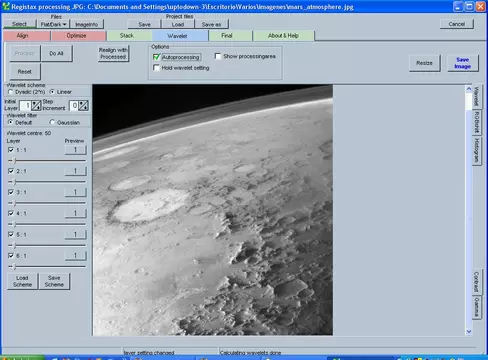
Task: Click the image scrollbar up arrow
Action: (469, 89)
